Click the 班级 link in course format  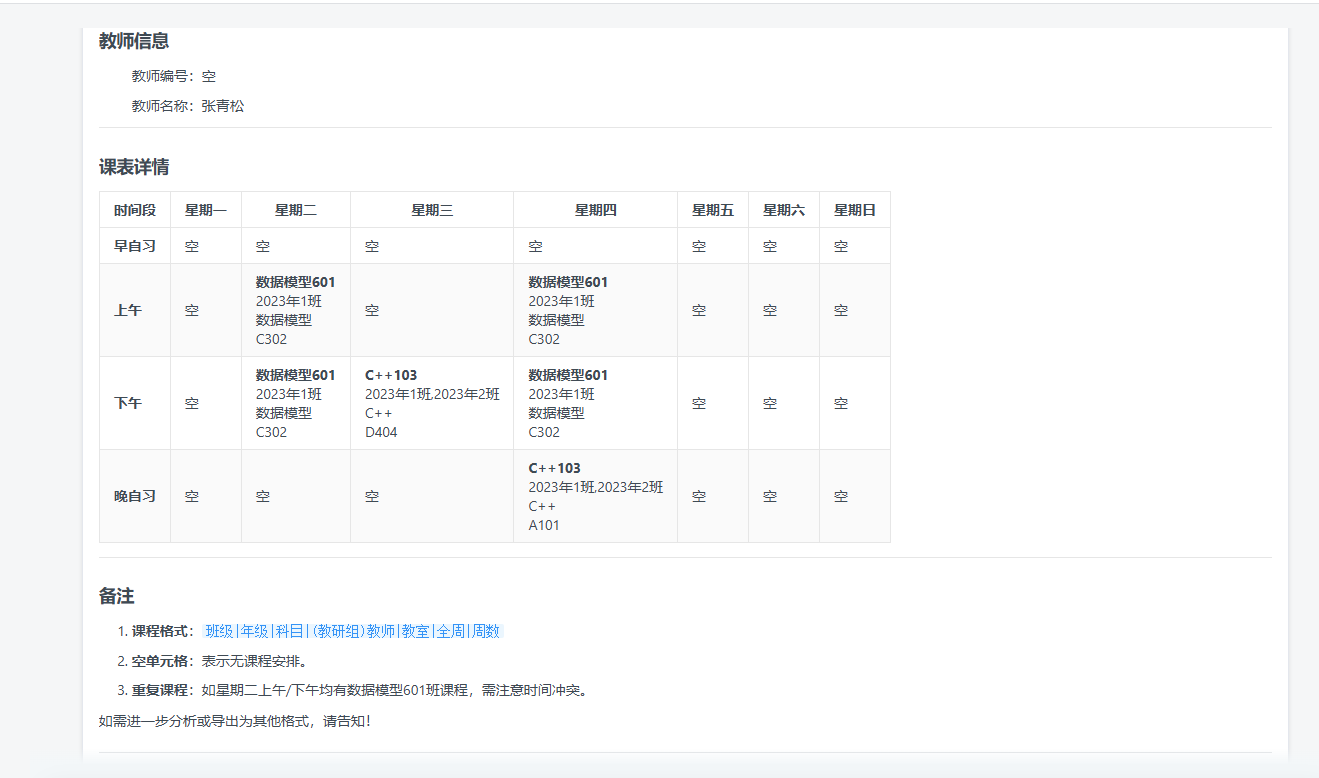(220, 631)
